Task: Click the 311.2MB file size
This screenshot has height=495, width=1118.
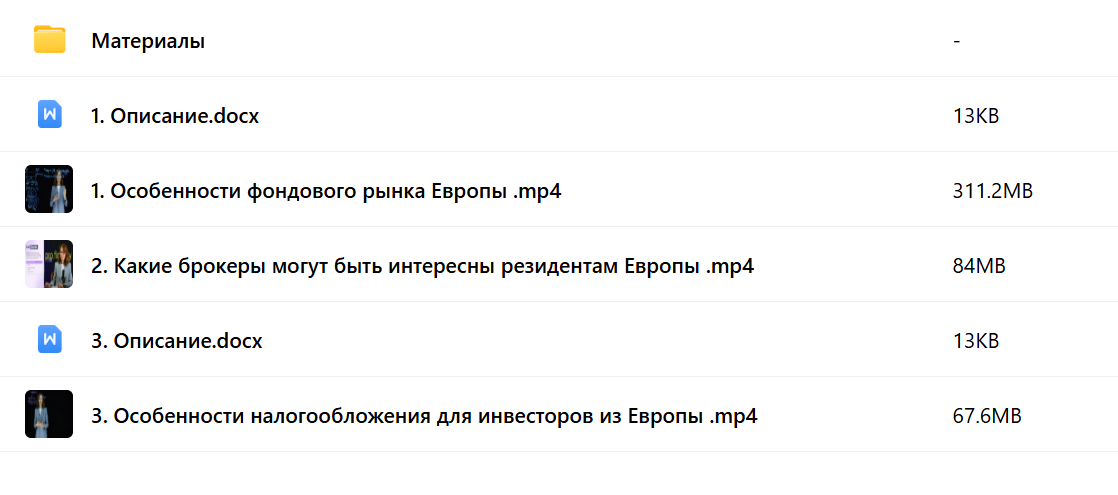Action: [x=993, y=191]
